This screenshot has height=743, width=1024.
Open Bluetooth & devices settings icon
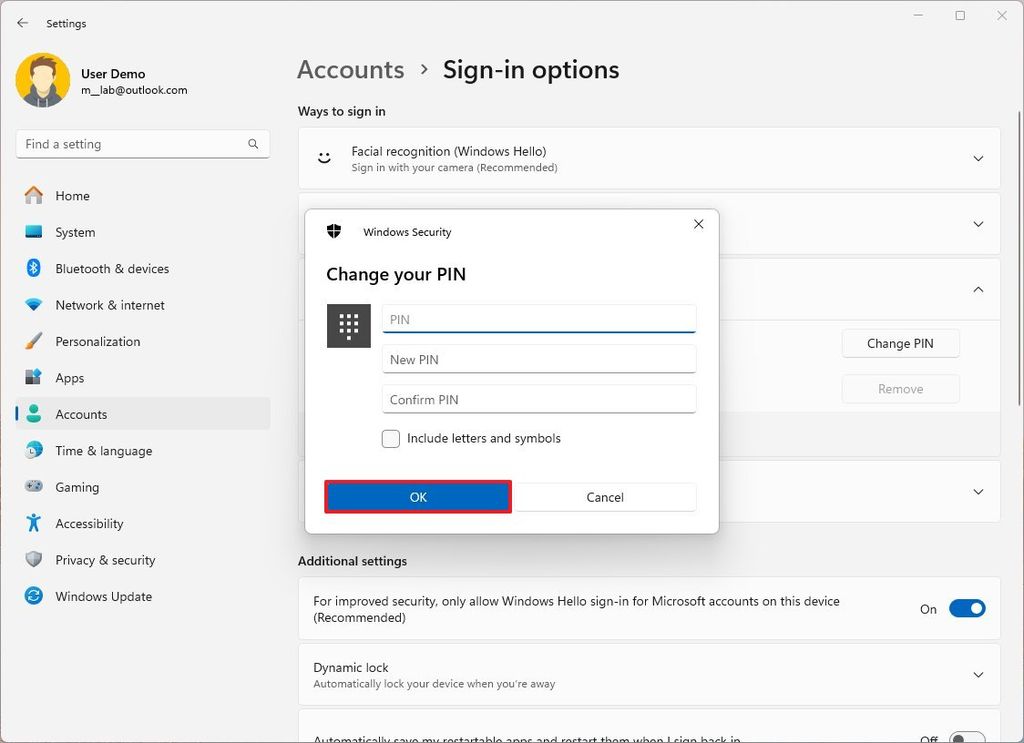(34, 268)
